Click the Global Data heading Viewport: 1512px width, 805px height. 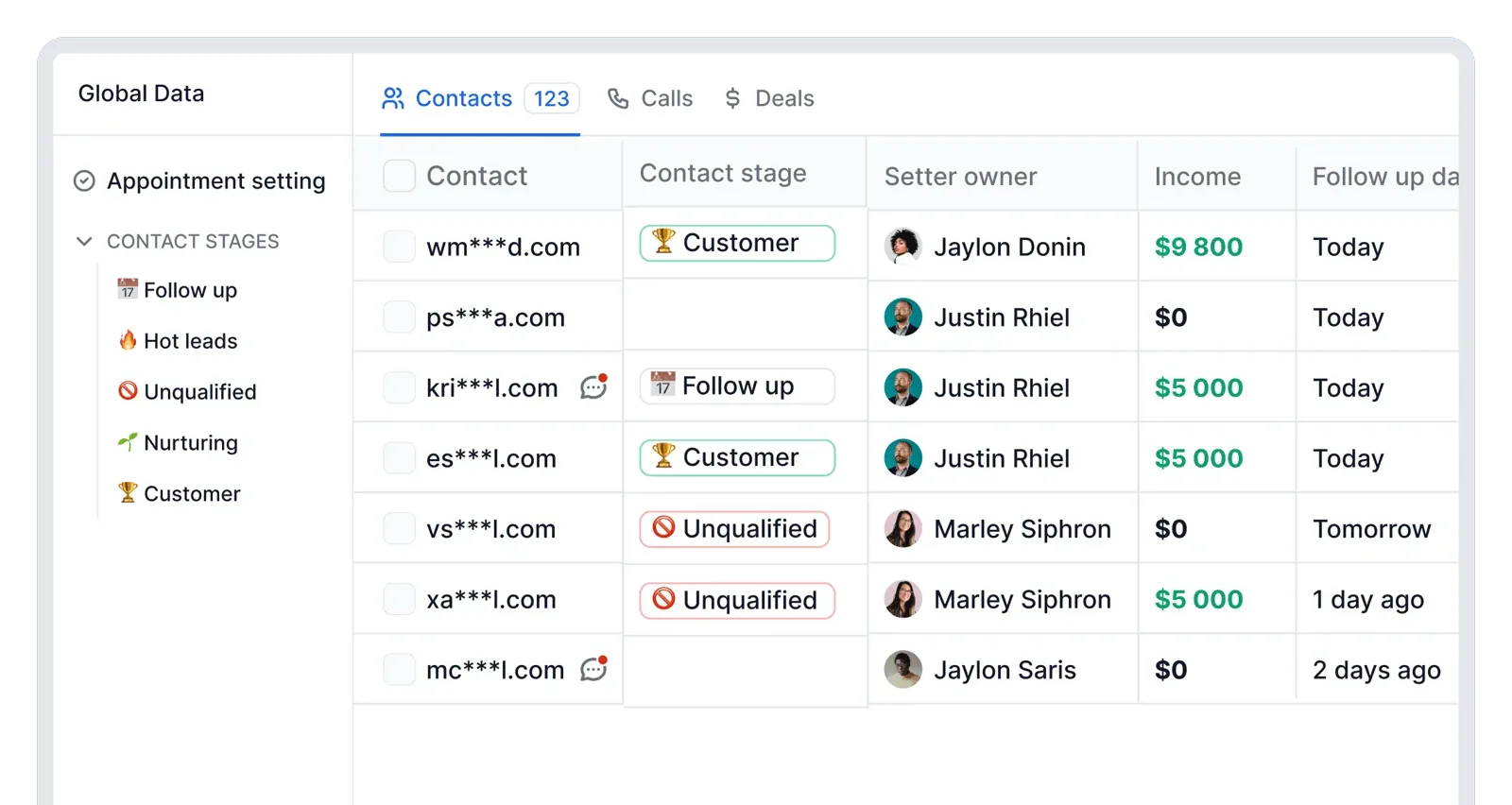coord(141,94)
